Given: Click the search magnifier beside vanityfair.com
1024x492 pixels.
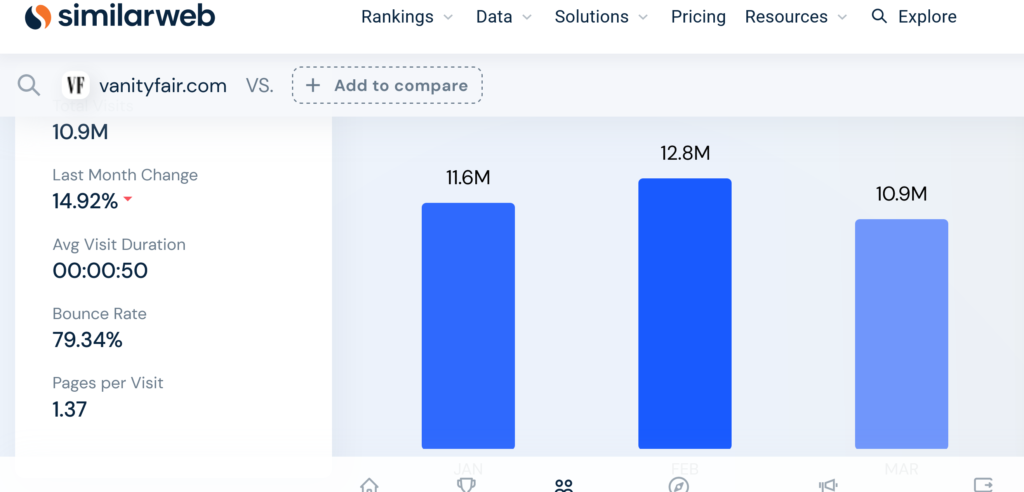Looking at the screenshot, I should click(x=28, y=85).
